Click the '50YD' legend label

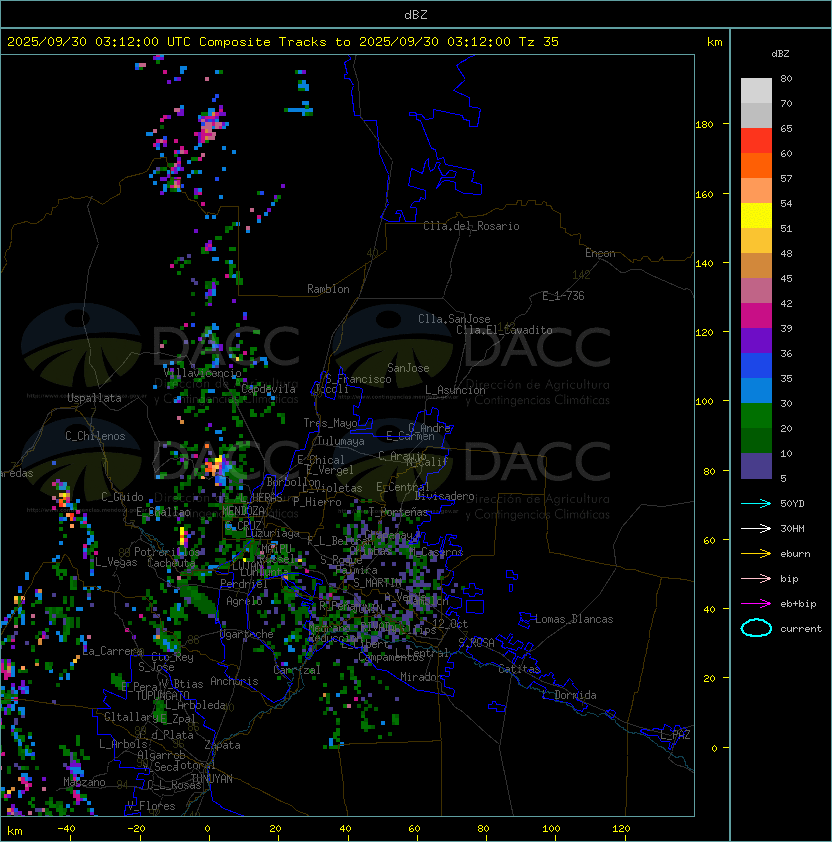click(792, 504)
